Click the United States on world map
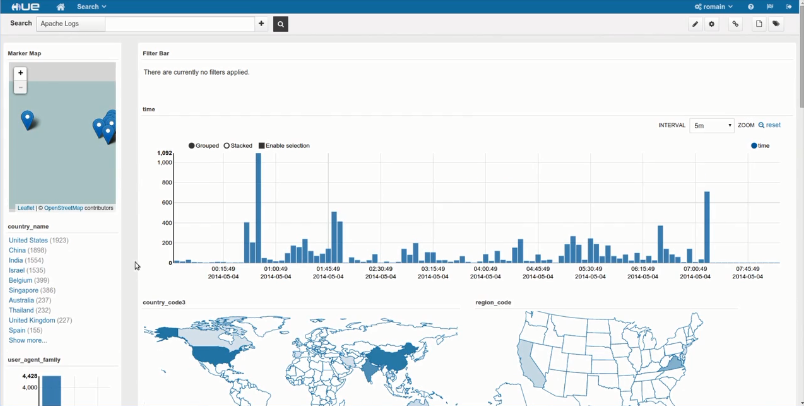804x406 pixels. tap(215, 354)
